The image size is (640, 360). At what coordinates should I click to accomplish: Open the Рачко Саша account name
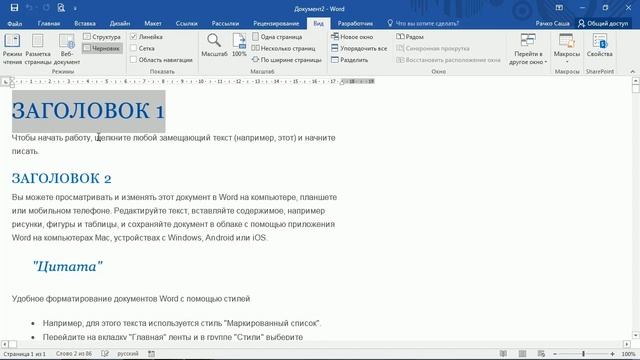tap(552, 23)
